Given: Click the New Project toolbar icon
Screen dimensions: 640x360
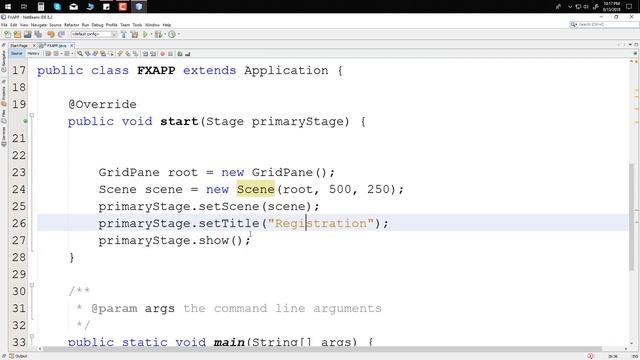Looking at the screenshot, I should point(17,35).
